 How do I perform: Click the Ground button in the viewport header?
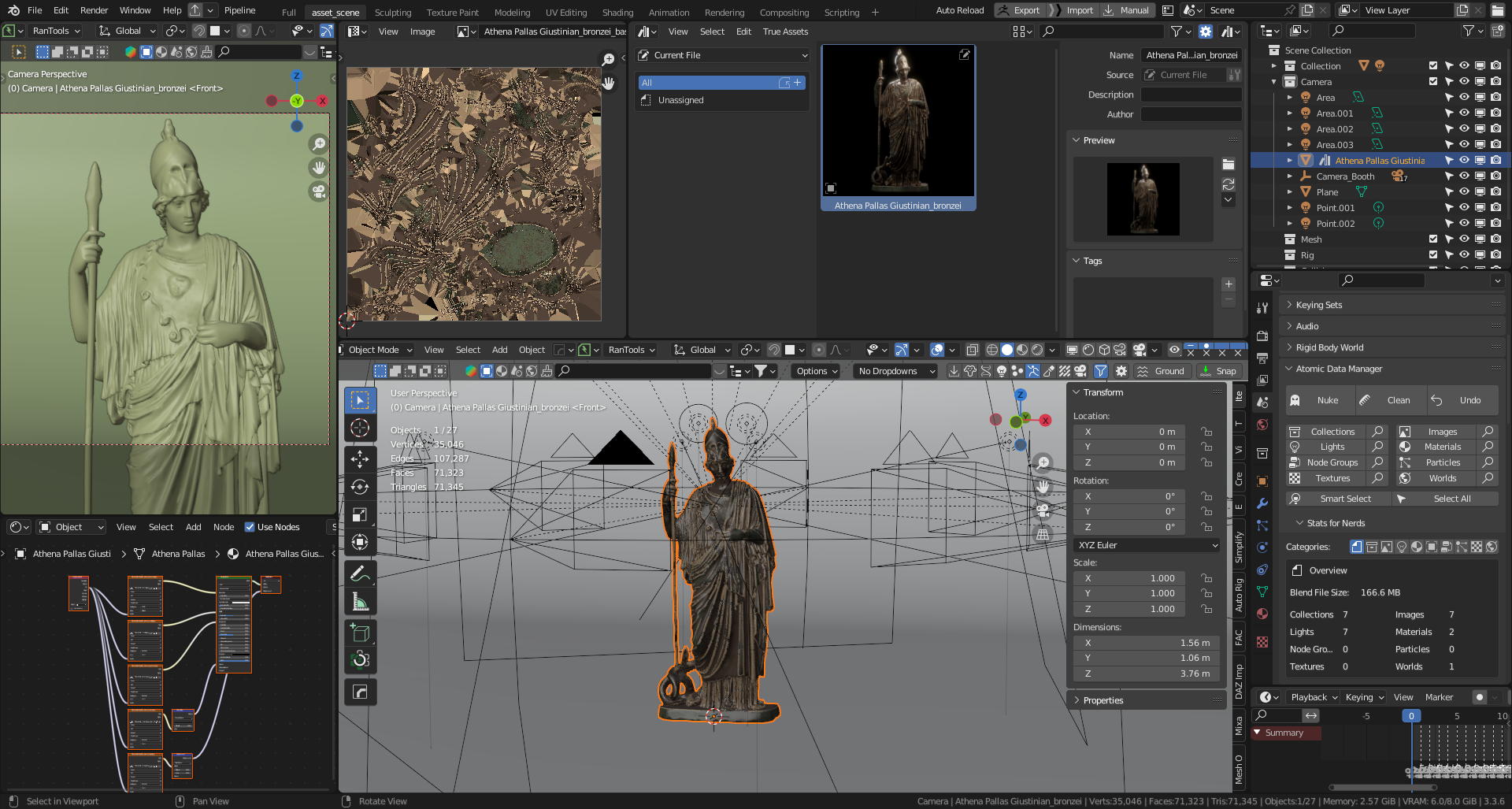[1162, 371]
